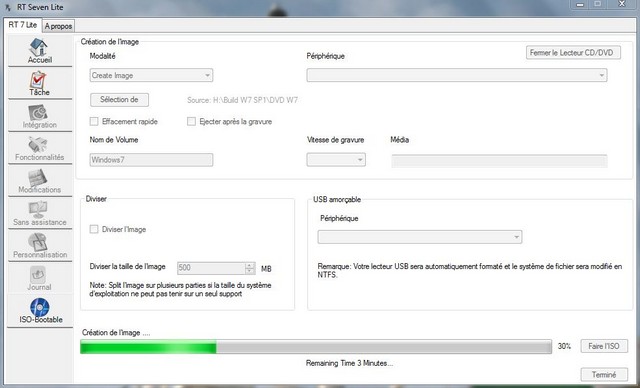Click the Faire l'ISO button
Screen dimensions: 640x388
(x=604, y=346)
